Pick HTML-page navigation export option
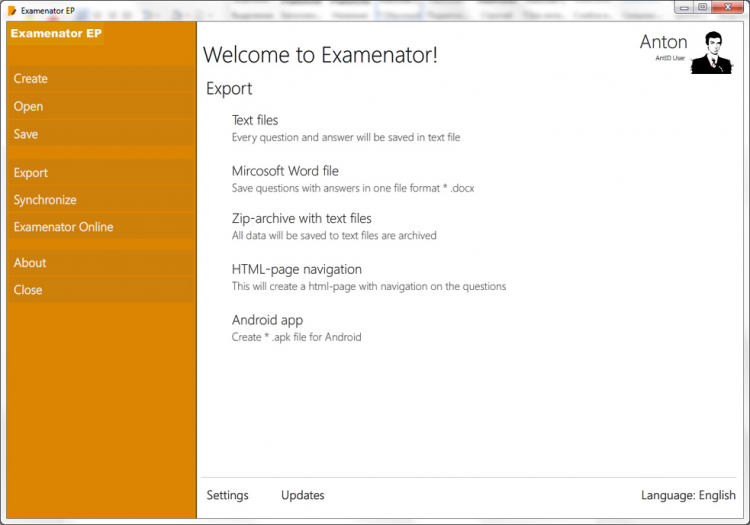 pyautogui.click(x=297, y=269)
